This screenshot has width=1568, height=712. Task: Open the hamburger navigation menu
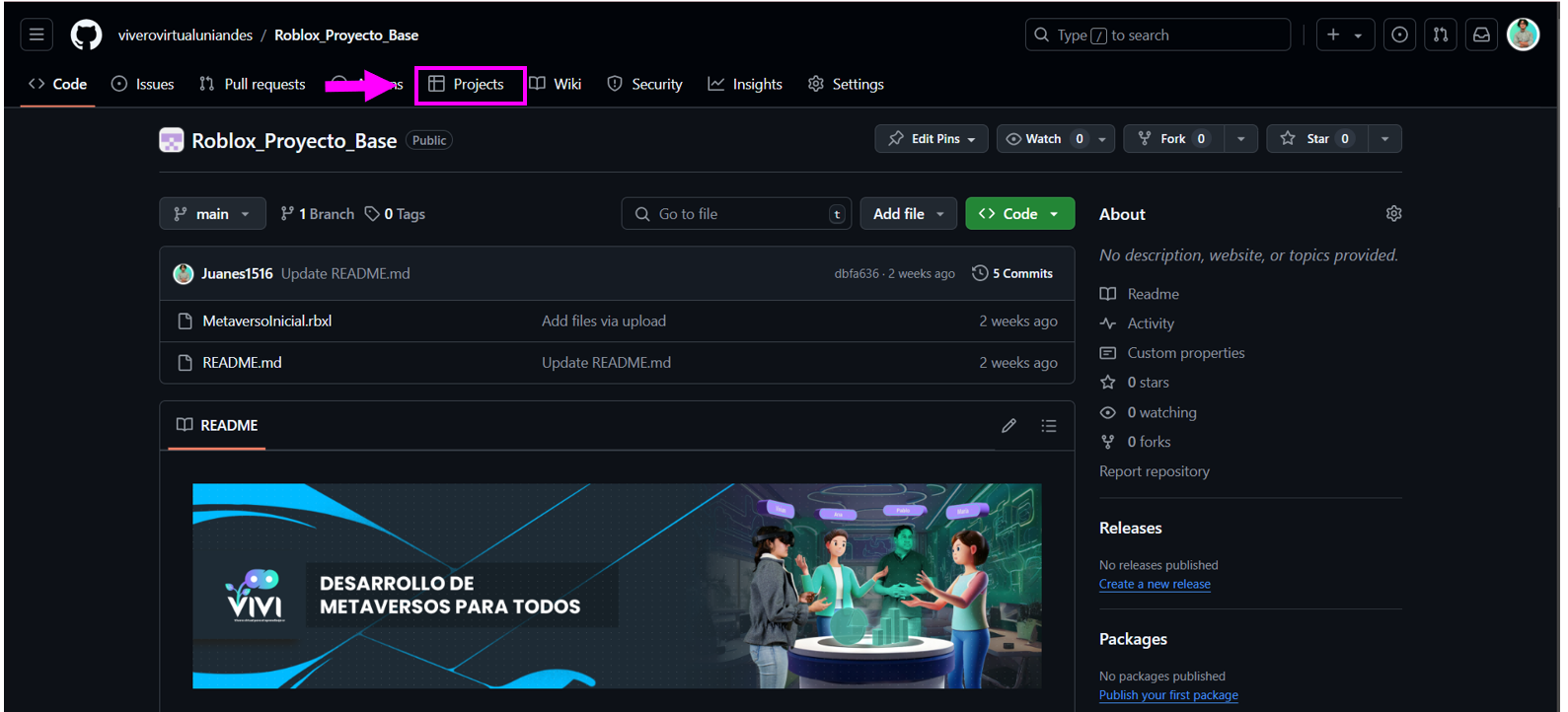pos(37,35)
